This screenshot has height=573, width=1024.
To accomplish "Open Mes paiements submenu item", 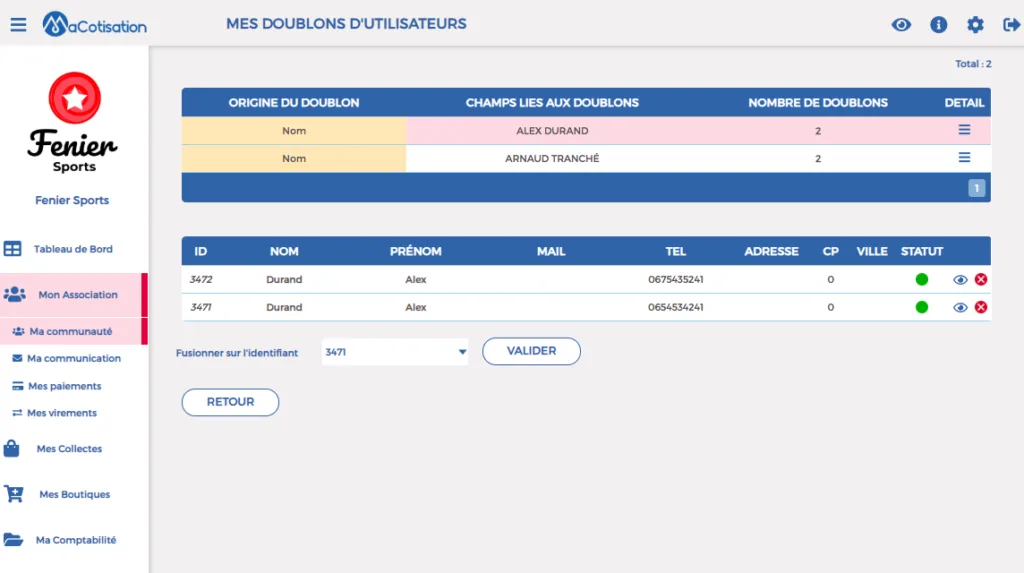I will 65,386.
